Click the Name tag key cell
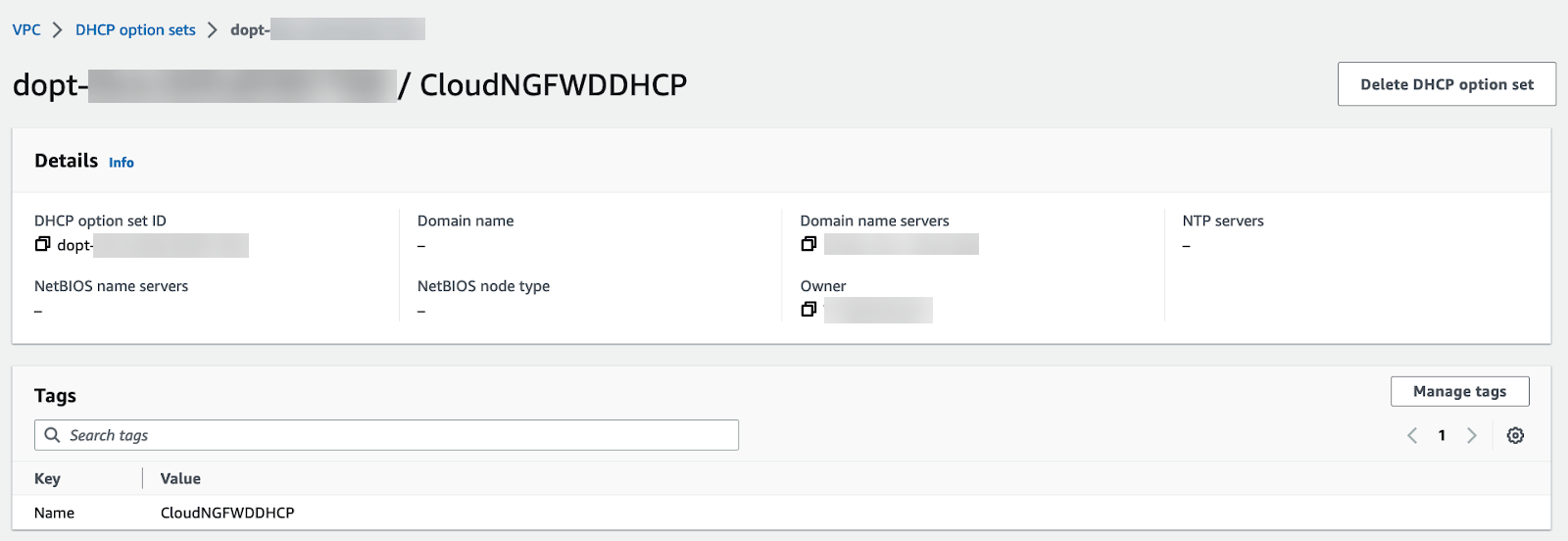 point(54,513)
